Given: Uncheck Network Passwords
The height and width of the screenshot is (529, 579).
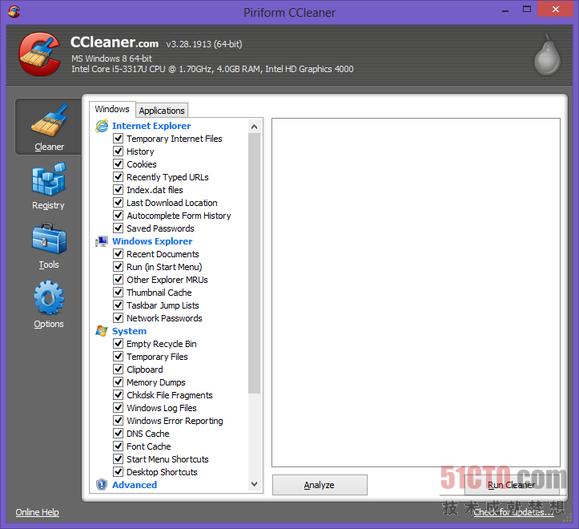Looking at the screenshot, I should 118,318.
